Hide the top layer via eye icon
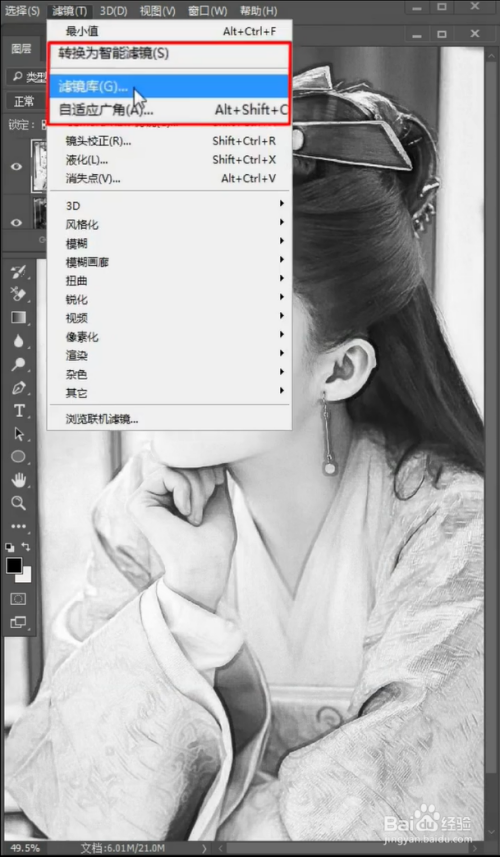This screenshot has width=500, height=857. point(16,167)
